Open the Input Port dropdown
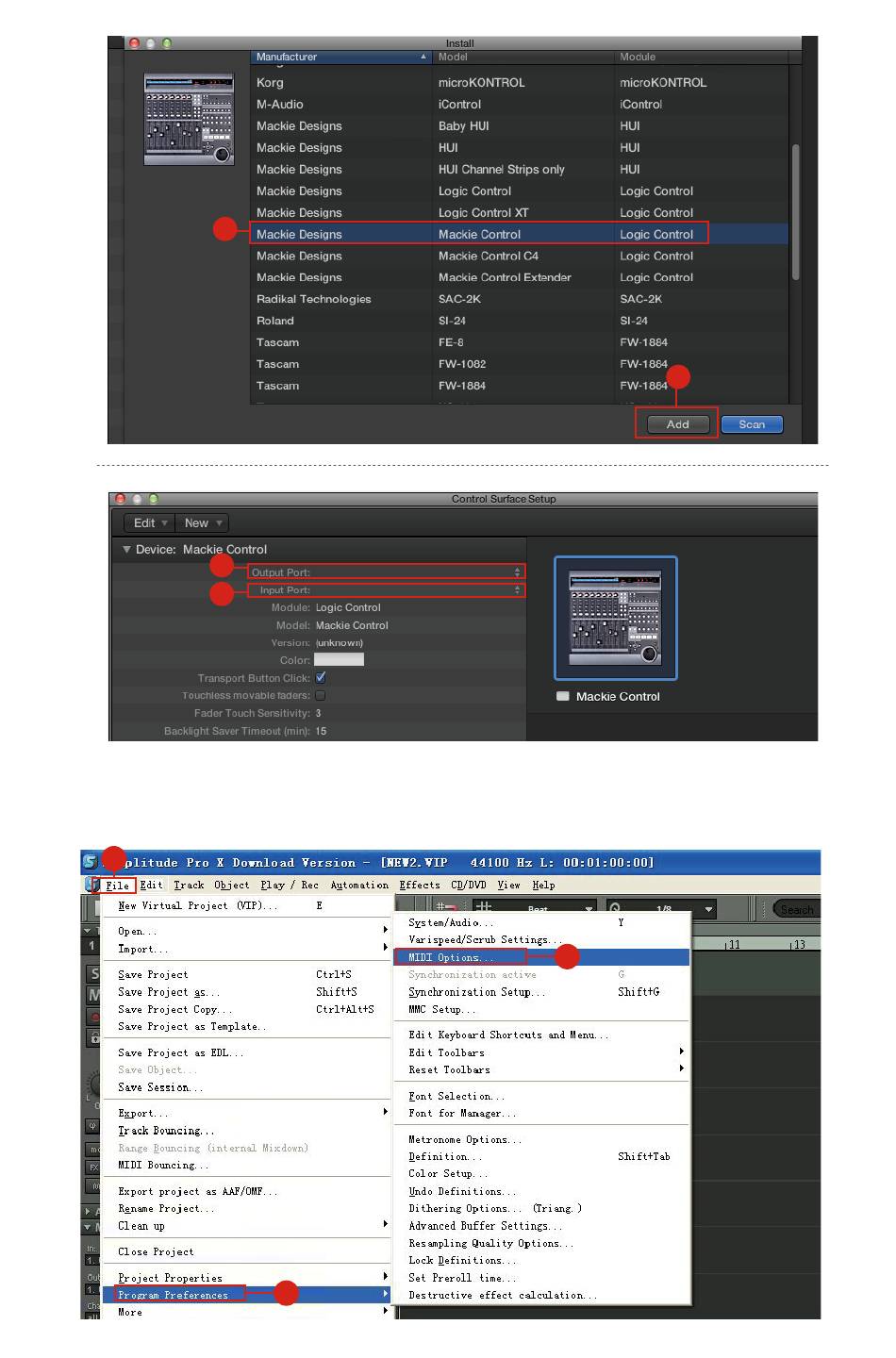This screenshot has height=1358, width=896. click(387, 590)
